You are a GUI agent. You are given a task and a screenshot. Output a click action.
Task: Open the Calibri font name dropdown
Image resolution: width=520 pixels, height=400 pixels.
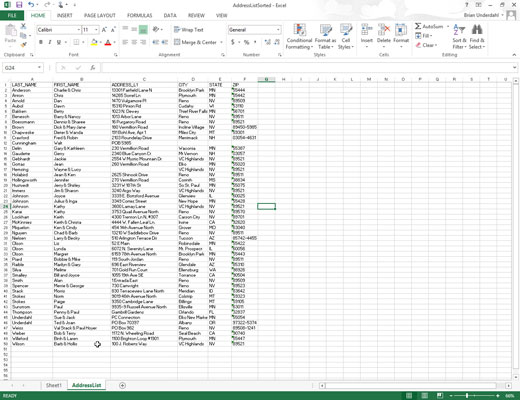point(79,30)
